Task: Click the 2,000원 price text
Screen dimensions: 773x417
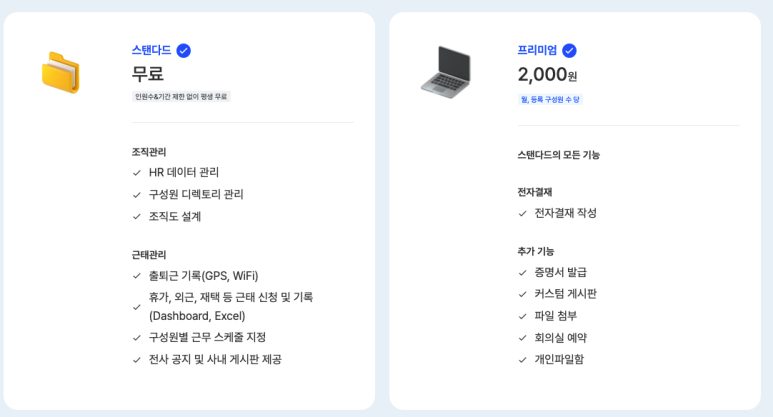Action: tap(547, 75)
